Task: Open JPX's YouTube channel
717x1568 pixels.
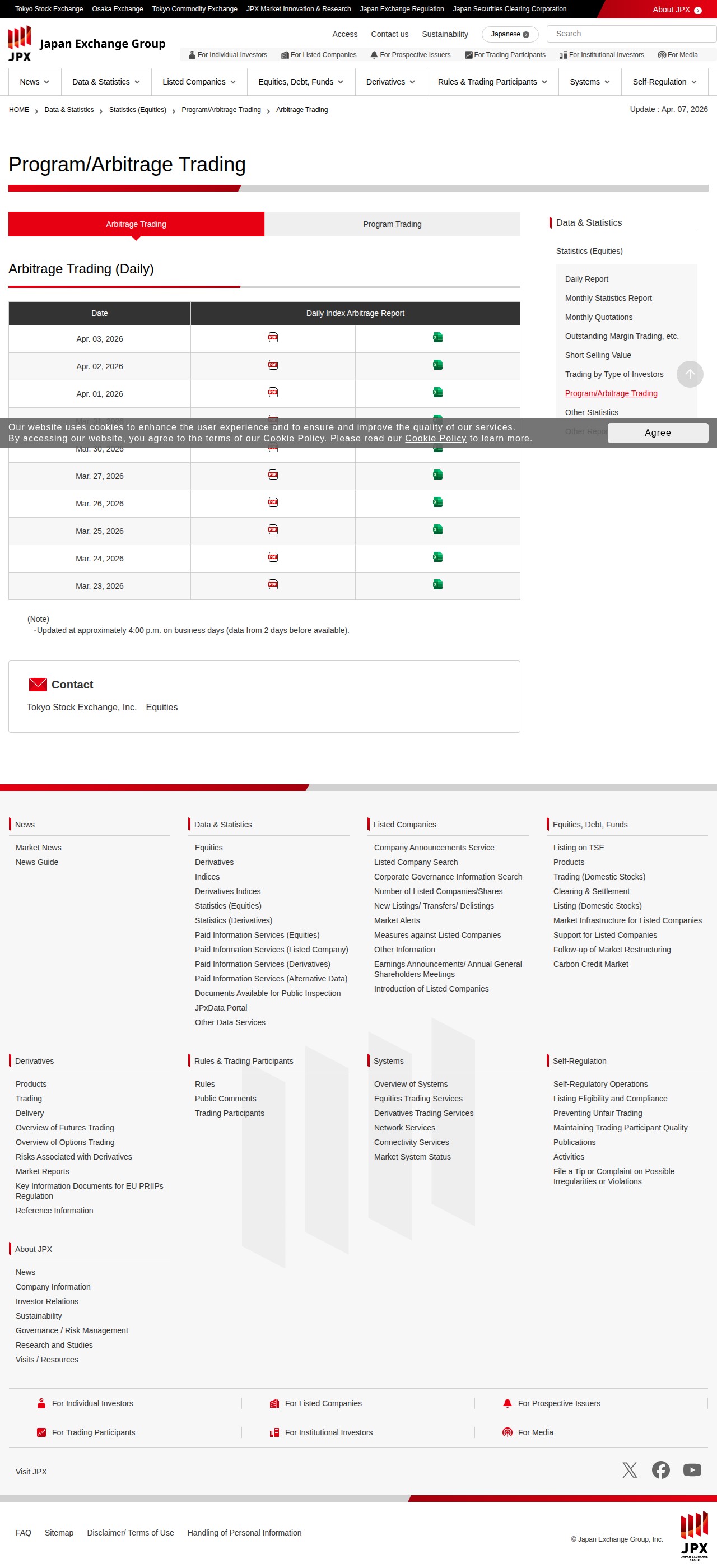Action: 692,1470
